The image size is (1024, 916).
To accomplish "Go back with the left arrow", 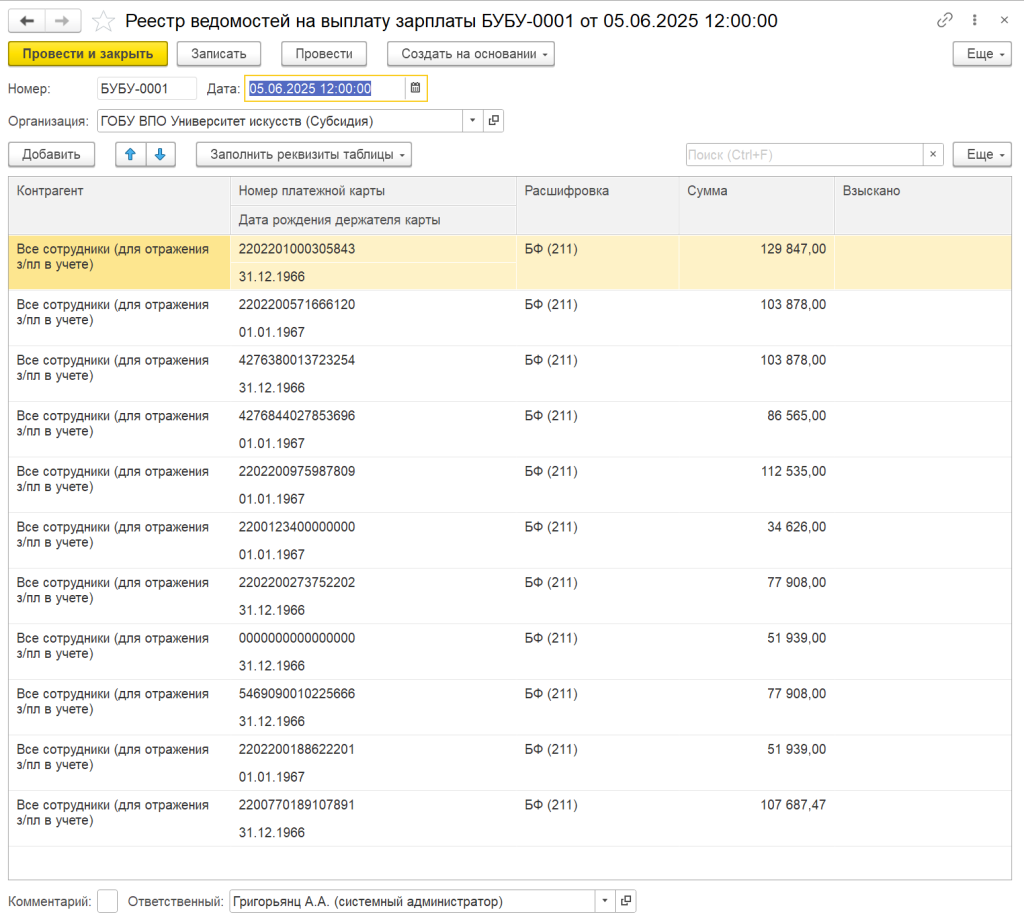I will click(27, 21).
